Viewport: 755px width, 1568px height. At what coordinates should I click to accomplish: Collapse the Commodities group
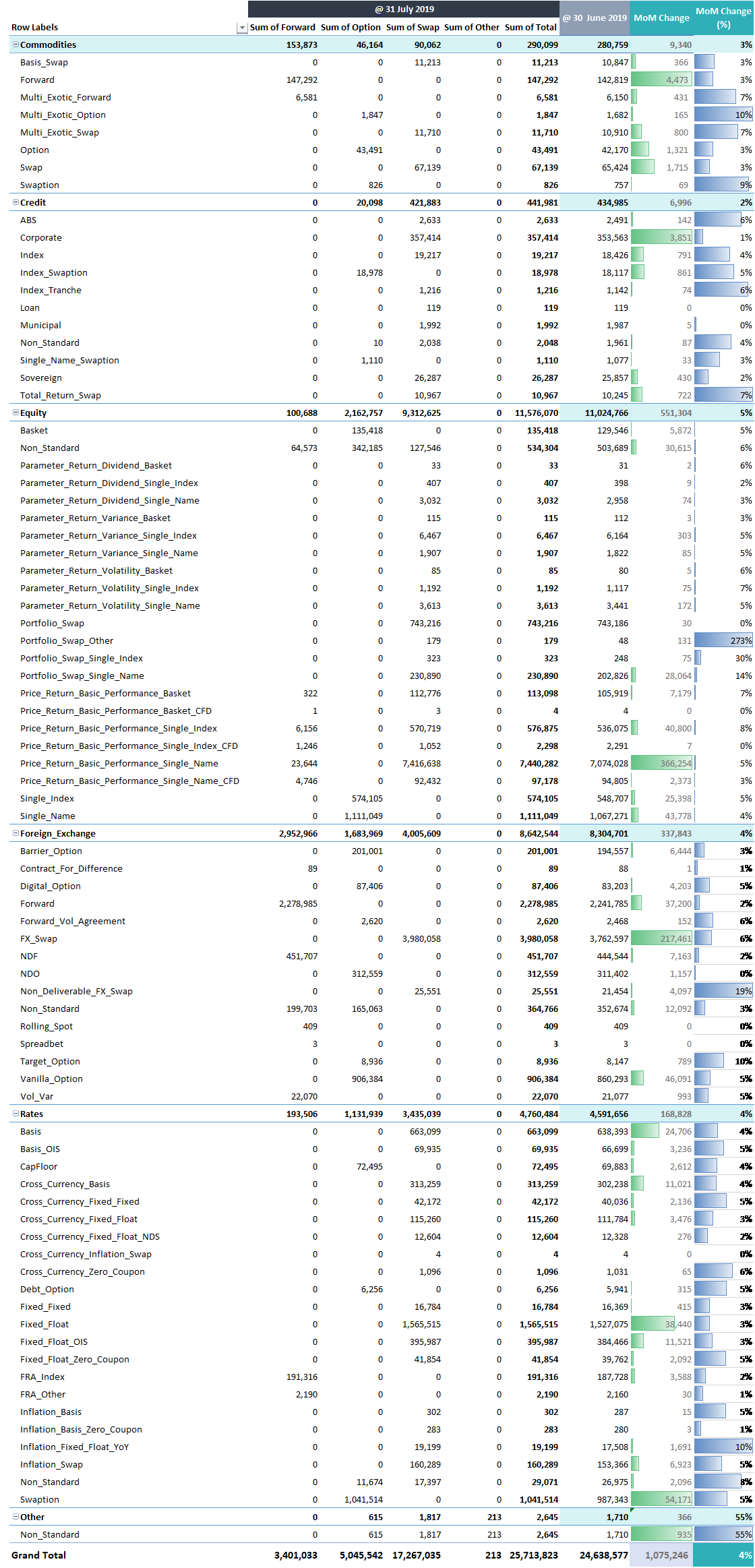[16, 44]
